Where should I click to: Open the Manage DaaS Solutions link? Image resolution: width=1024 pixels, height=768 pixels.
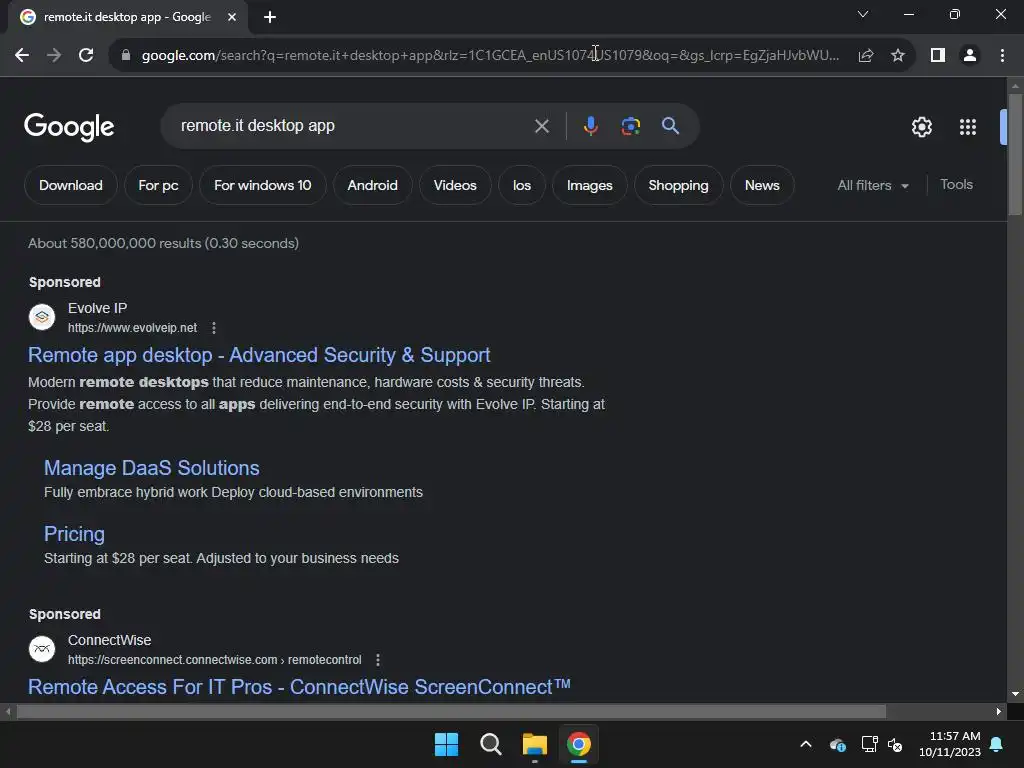[x=152, y=468]
